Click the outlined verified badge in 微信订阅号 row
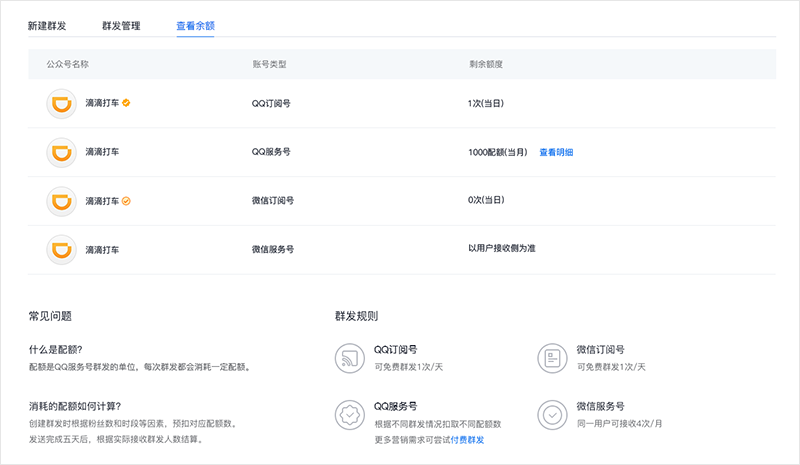 pos(126,201)
